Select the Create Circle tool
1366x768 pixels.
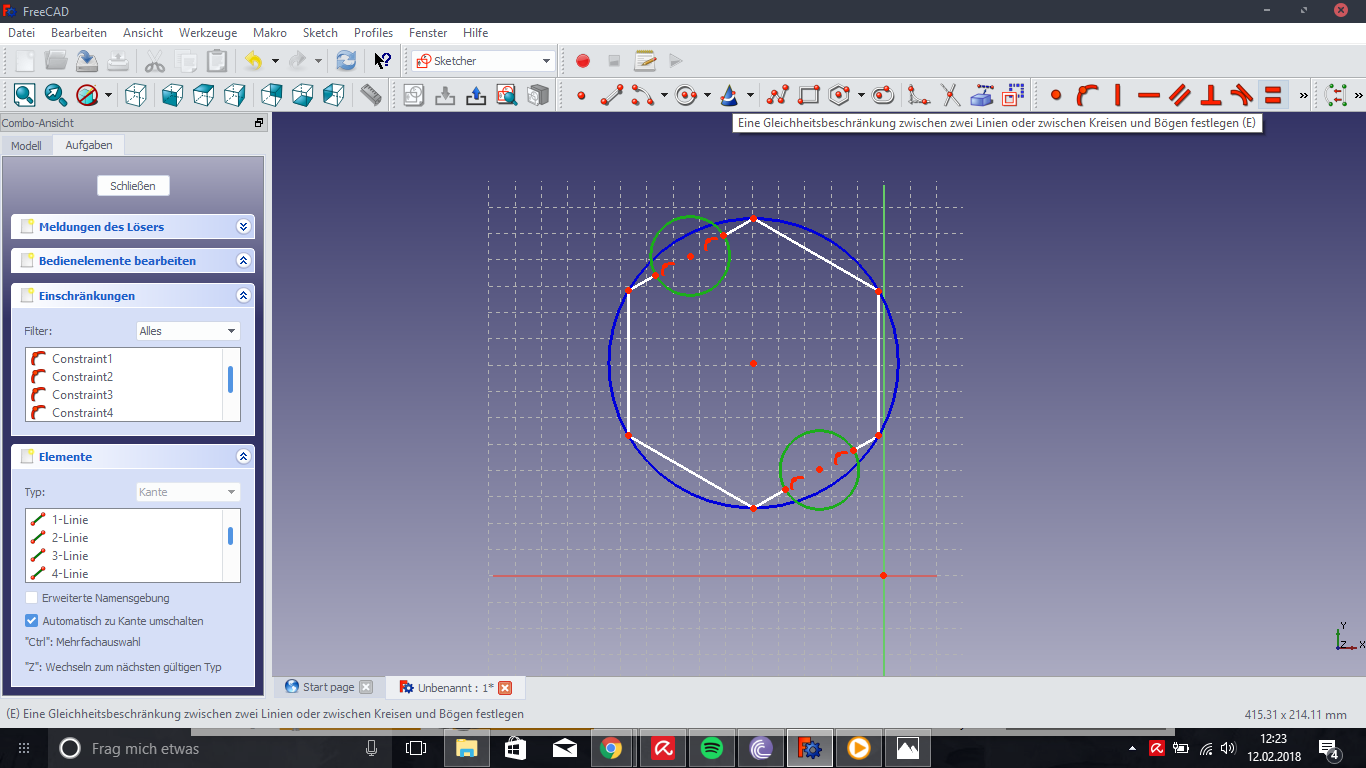coord(686,95)
